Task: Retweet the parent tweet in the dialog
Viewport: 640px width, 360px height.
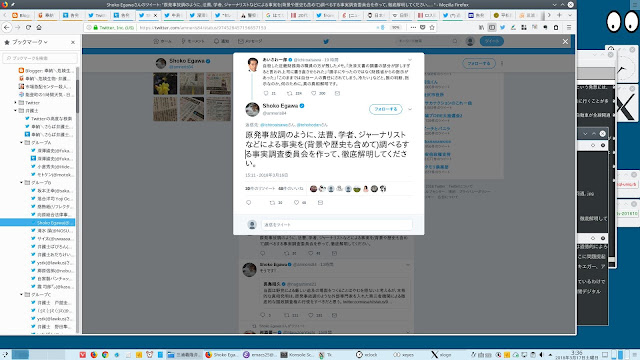Action: pyautogui.click(x=289, y=93)
